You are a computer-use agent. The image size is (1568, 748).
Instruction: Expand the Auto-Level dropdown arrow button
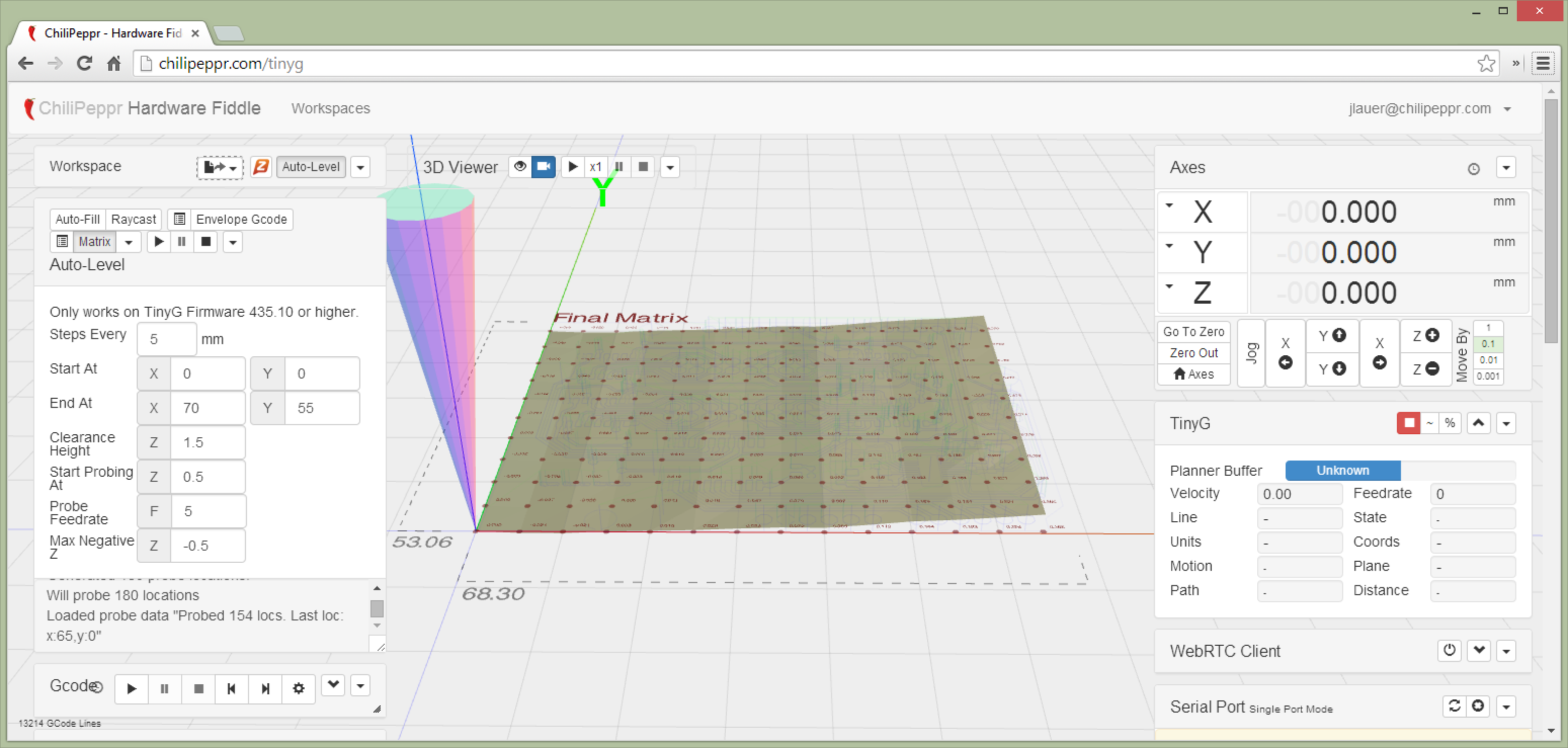363,166
